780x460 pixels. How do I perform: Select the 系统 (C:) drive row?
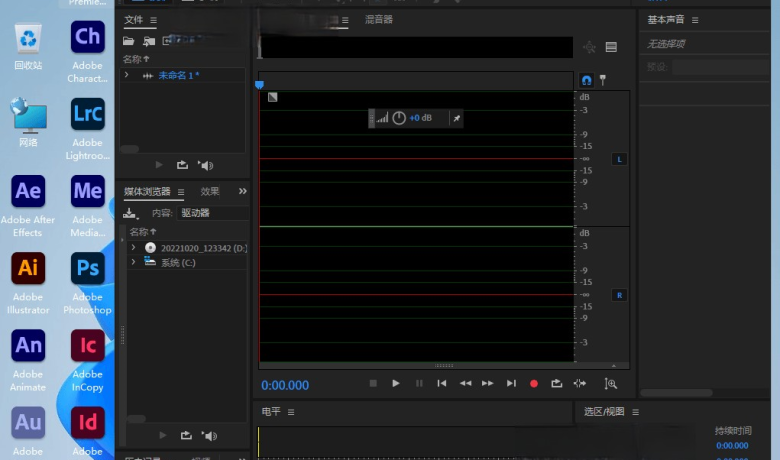coord(188,263)
